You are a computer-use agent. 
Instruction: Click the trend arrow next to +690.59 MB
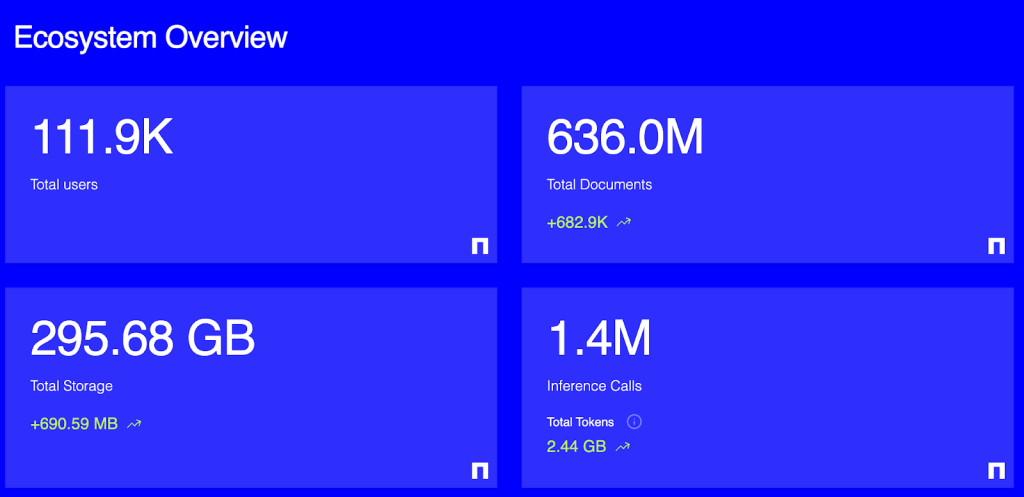pyautogui.click(x=134, y=424)
